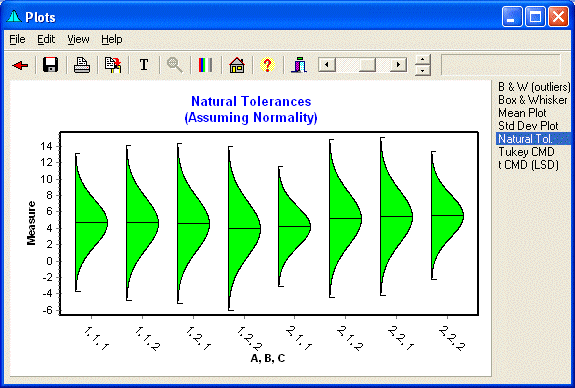Image resolution: width=575 pixels, height=388 pixels.
Task: Select Mean Plot in list
Action: point(522,113)
